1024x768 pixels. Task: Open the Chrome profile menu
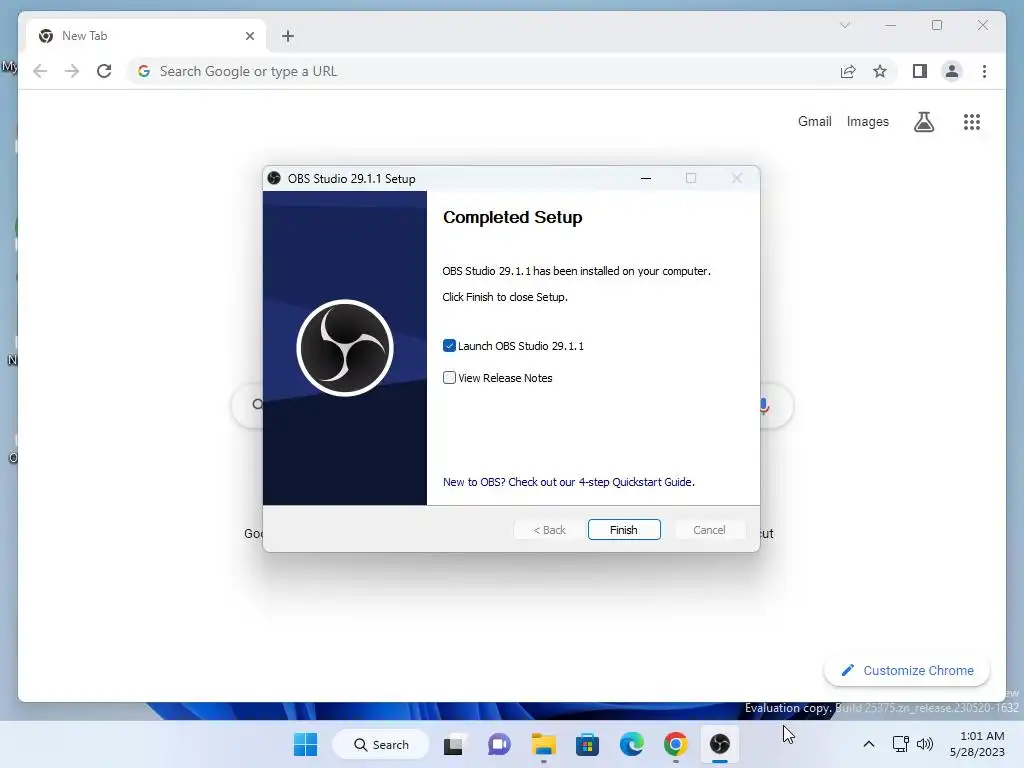coord(952,71)
